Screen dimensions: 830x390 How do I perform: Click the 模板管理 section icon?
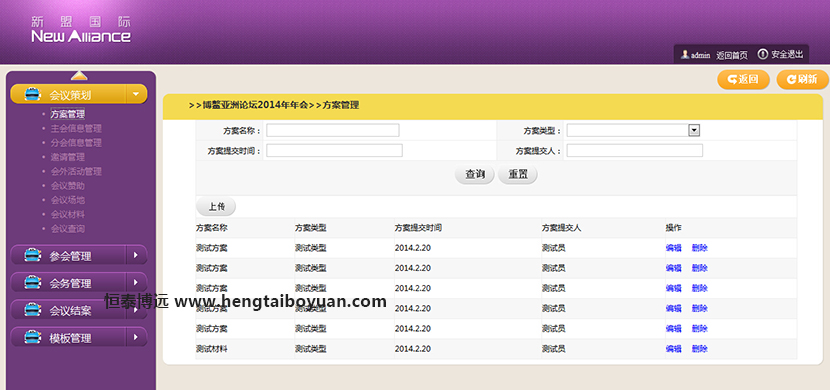click(x=33, y=337)
